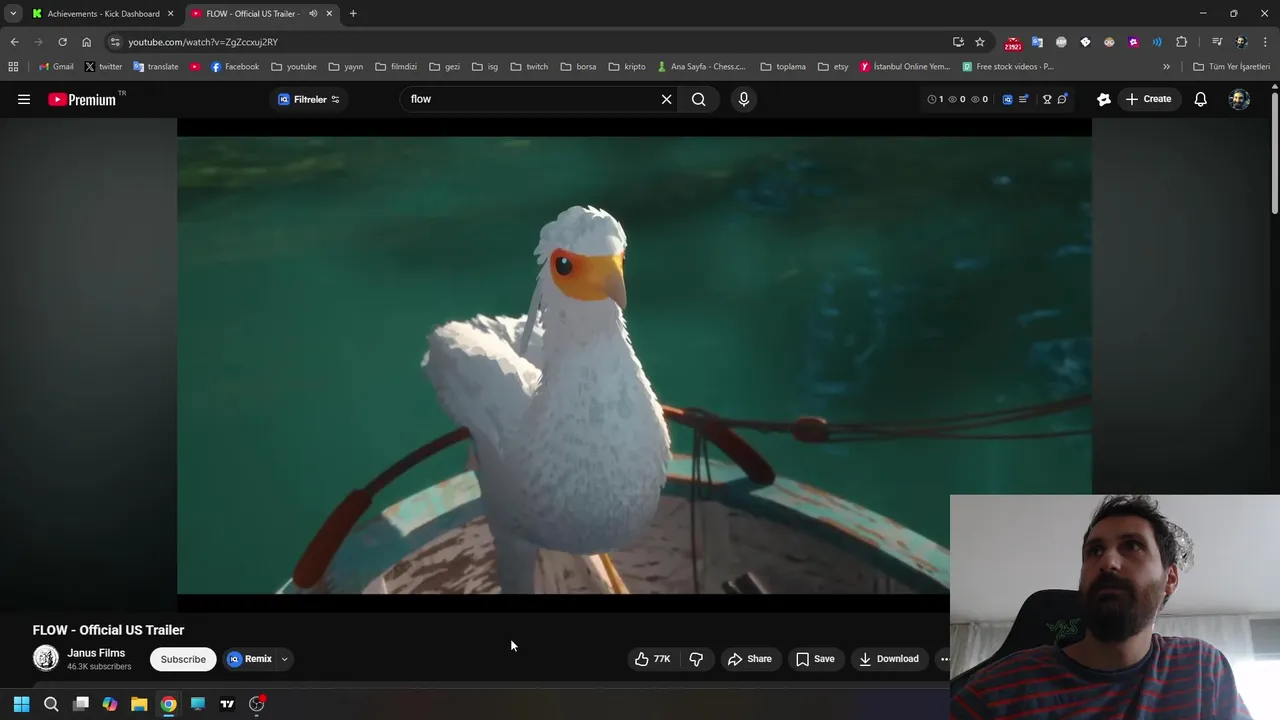
Task: Click the Create button
Action: [1148, 99]
